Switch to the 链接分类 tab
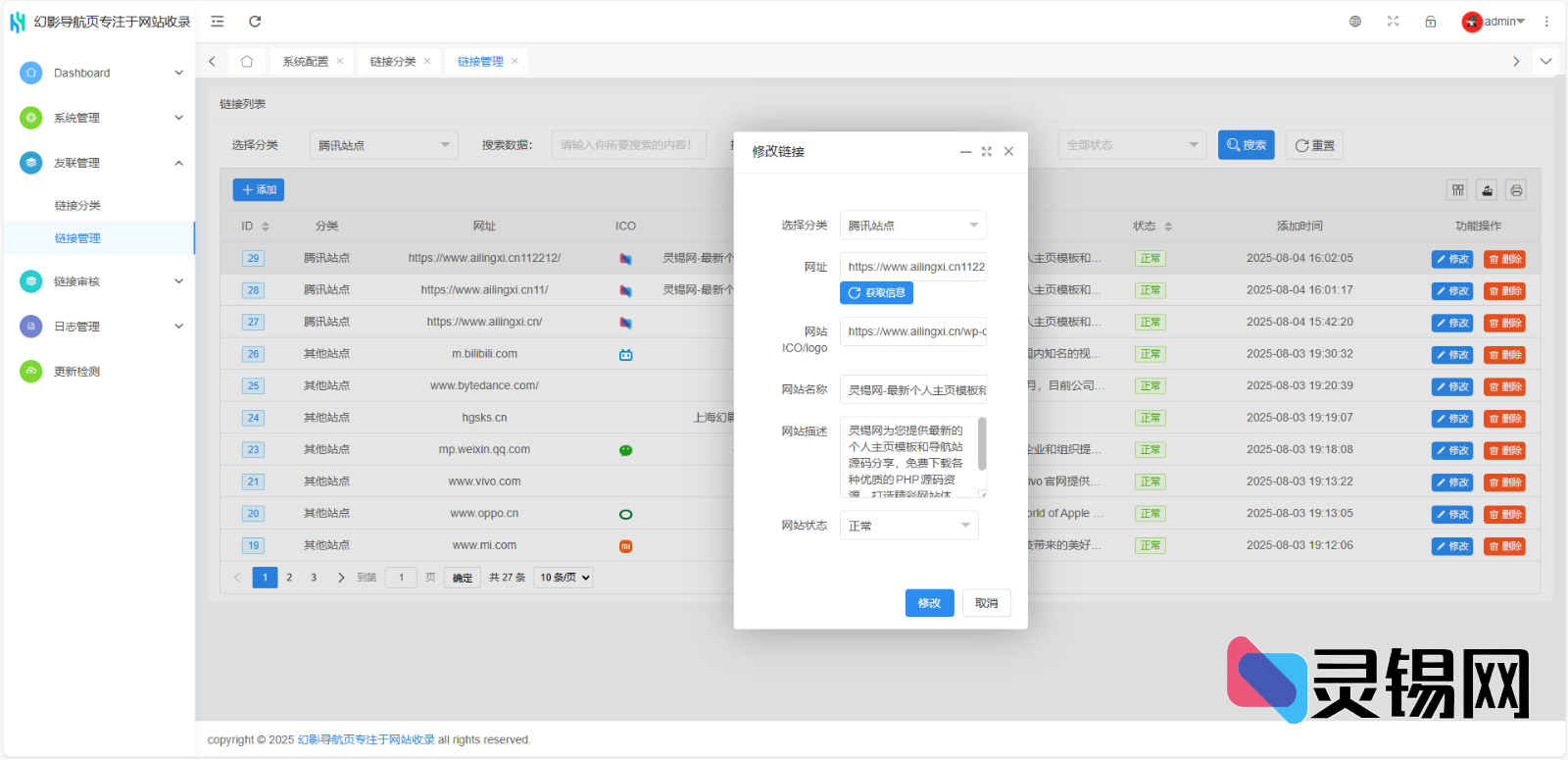The height and width of the screenshot is (760, 1568). tap(392, 62)
